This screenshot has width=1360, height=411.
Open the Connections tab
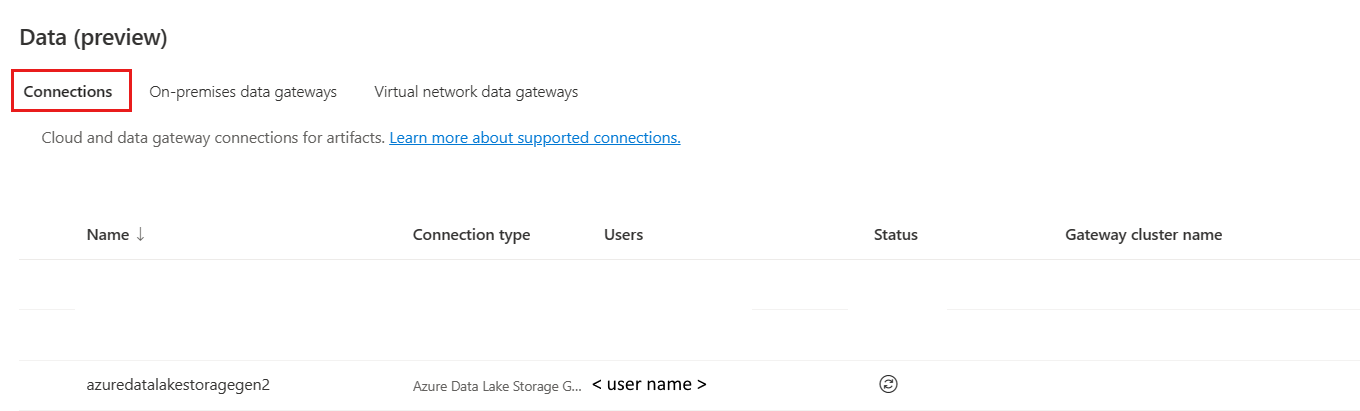click(68, 91)
